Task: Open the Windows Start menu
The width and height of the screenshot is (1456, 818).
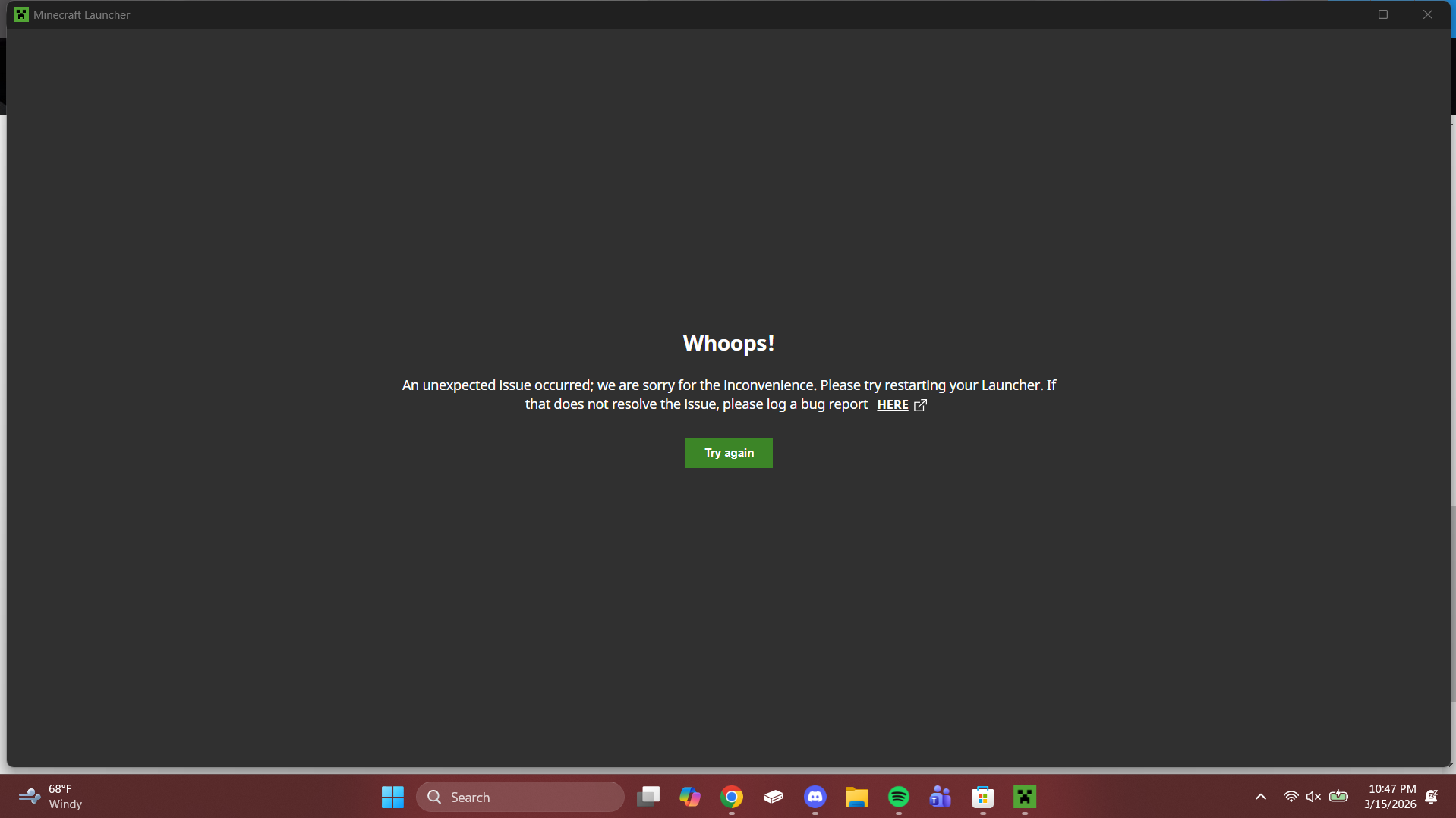Action: [392, 797]
